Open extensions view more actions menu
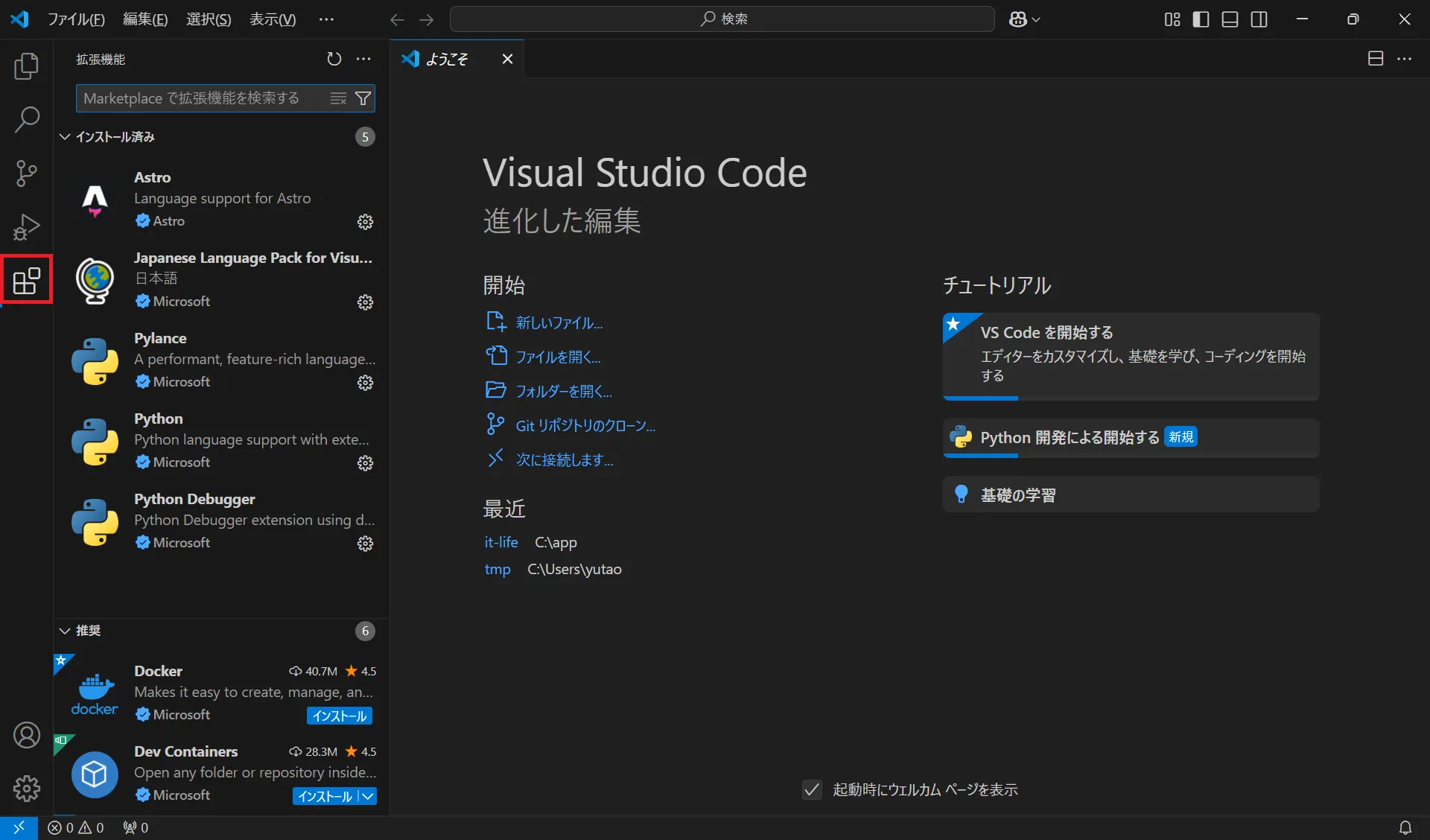 tap(363, 59)
